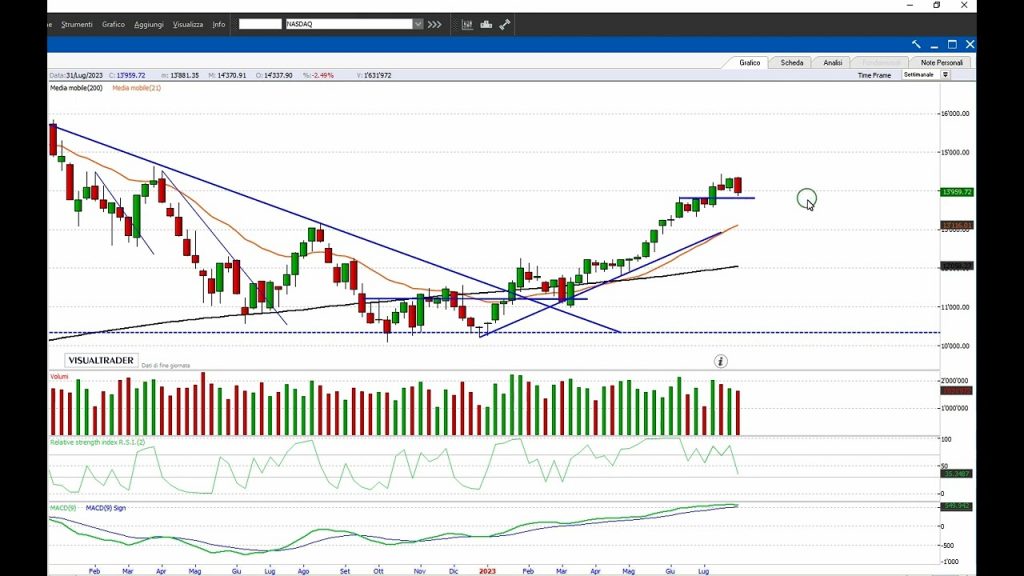Click the triple-arrow next symbol button
The height and width of the screenshot is (576, 1024).
click(434, 24)
